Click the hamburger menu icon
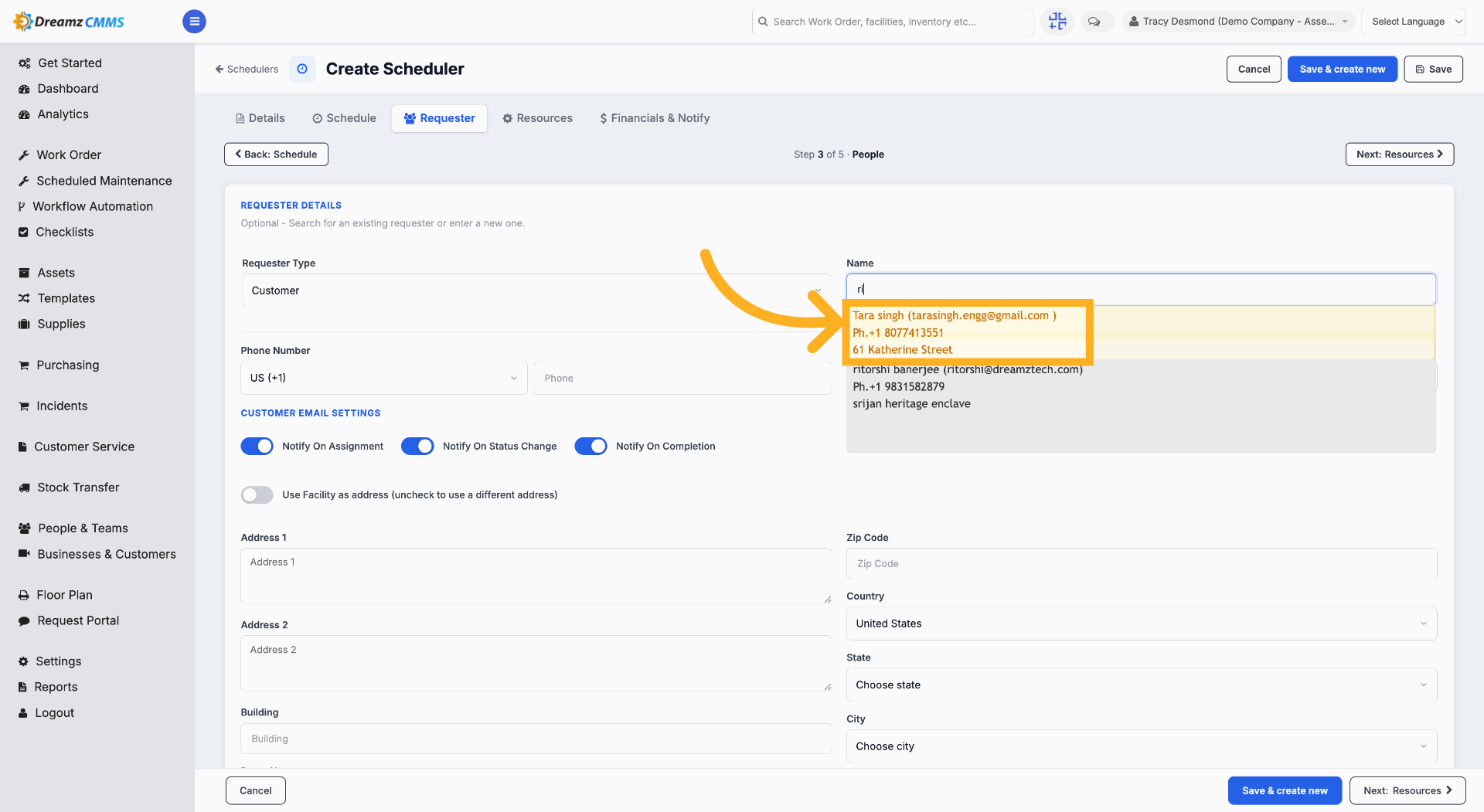This screenshot has height=812, width=1484. (194, 22)
